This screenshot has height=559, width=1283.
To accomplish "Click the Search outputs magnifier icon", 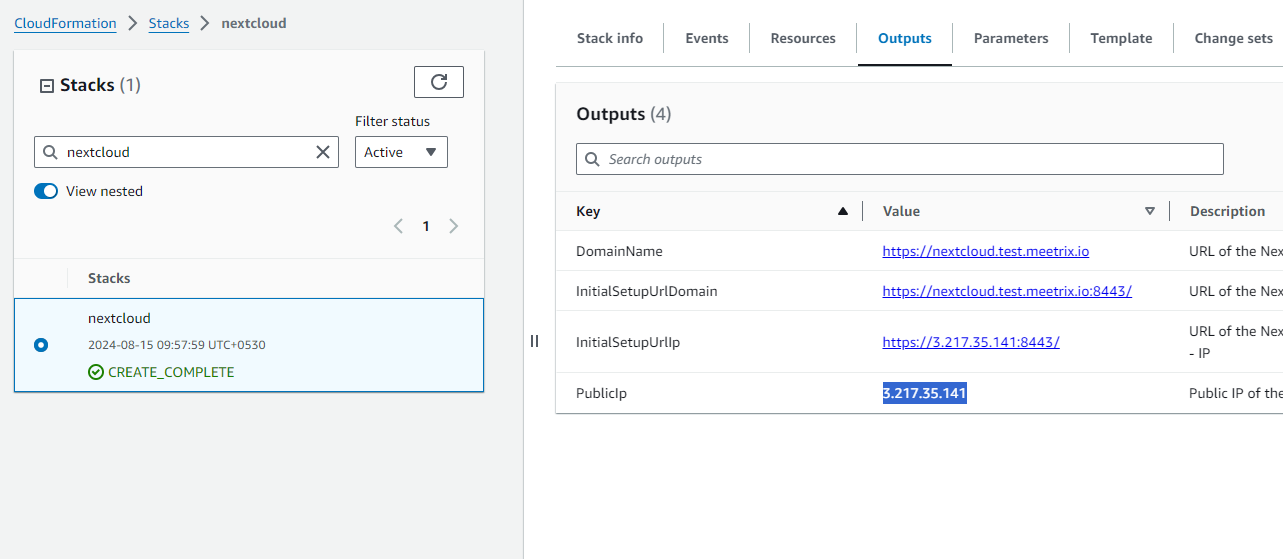I will 594,159.
